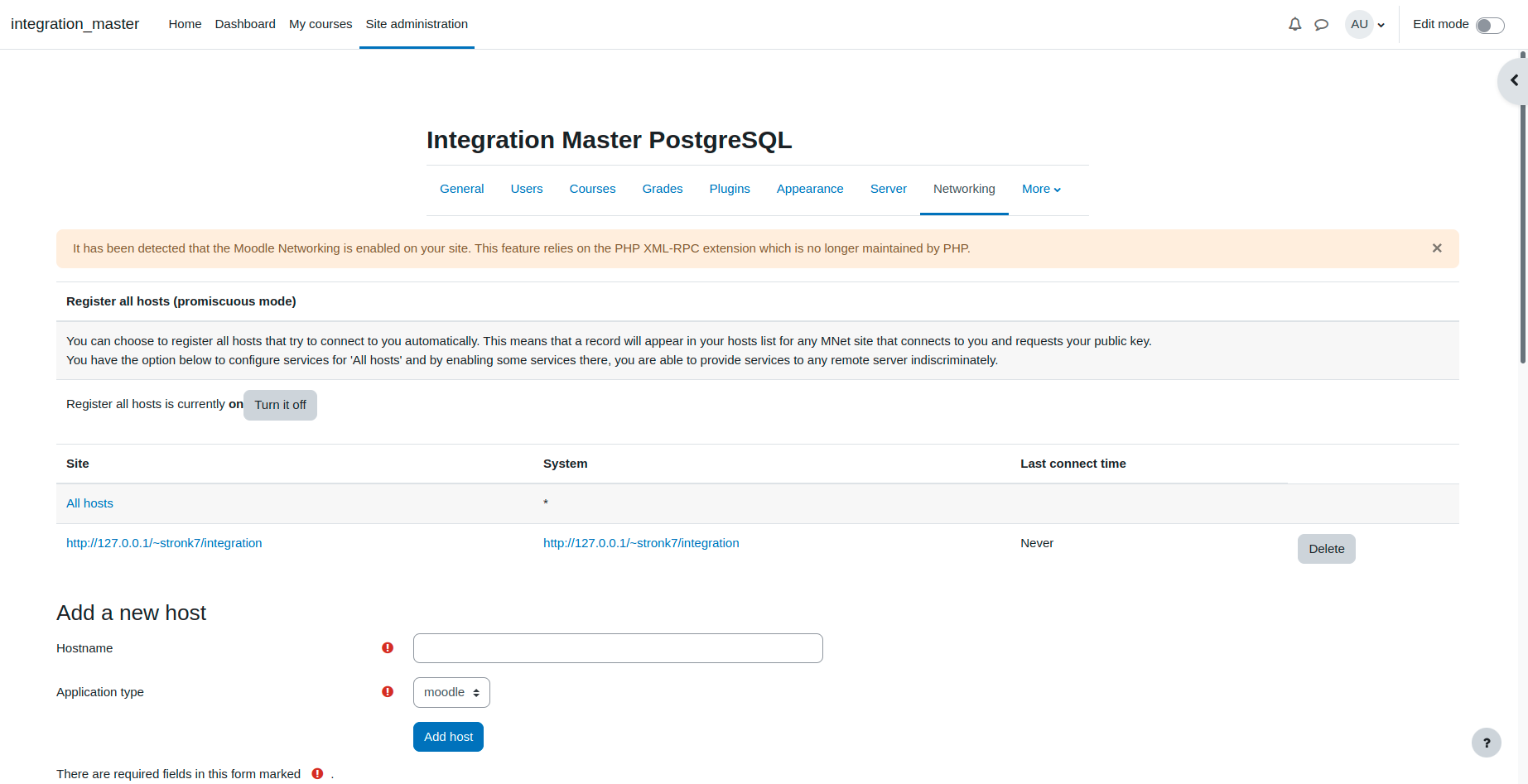Screen dimensions: 1528x784
Task: Switch to the Server tab
Action: 889,189
